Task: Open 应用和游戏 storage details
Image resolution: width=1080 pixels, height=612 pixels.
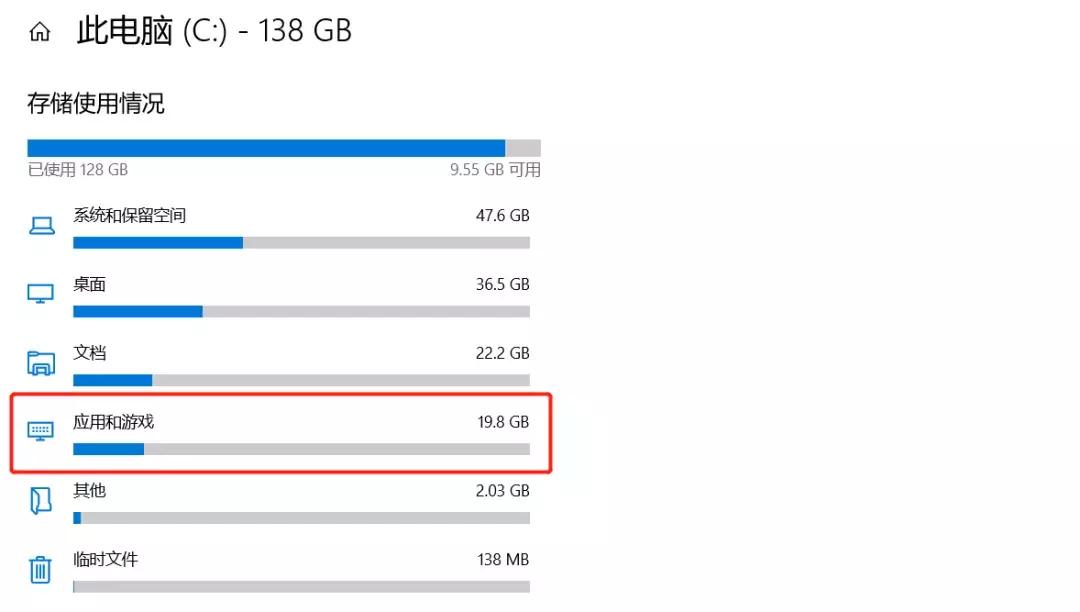Action: 114,422
